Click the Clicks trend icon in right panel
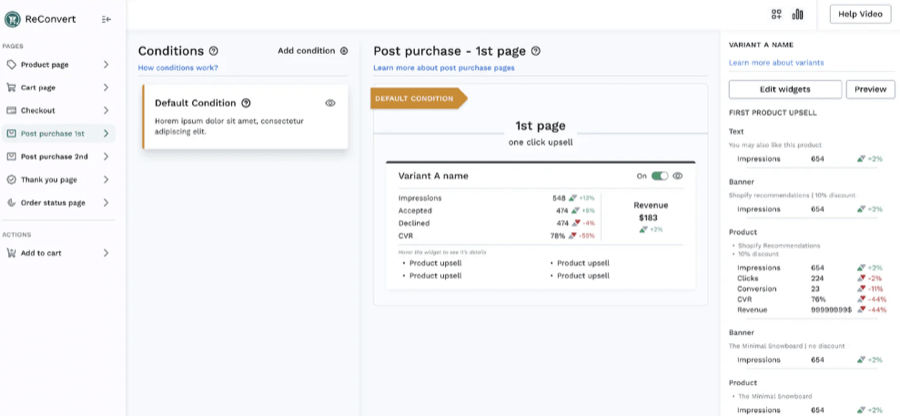The height and width of the screenshot is (416, 900). point(861,278)
